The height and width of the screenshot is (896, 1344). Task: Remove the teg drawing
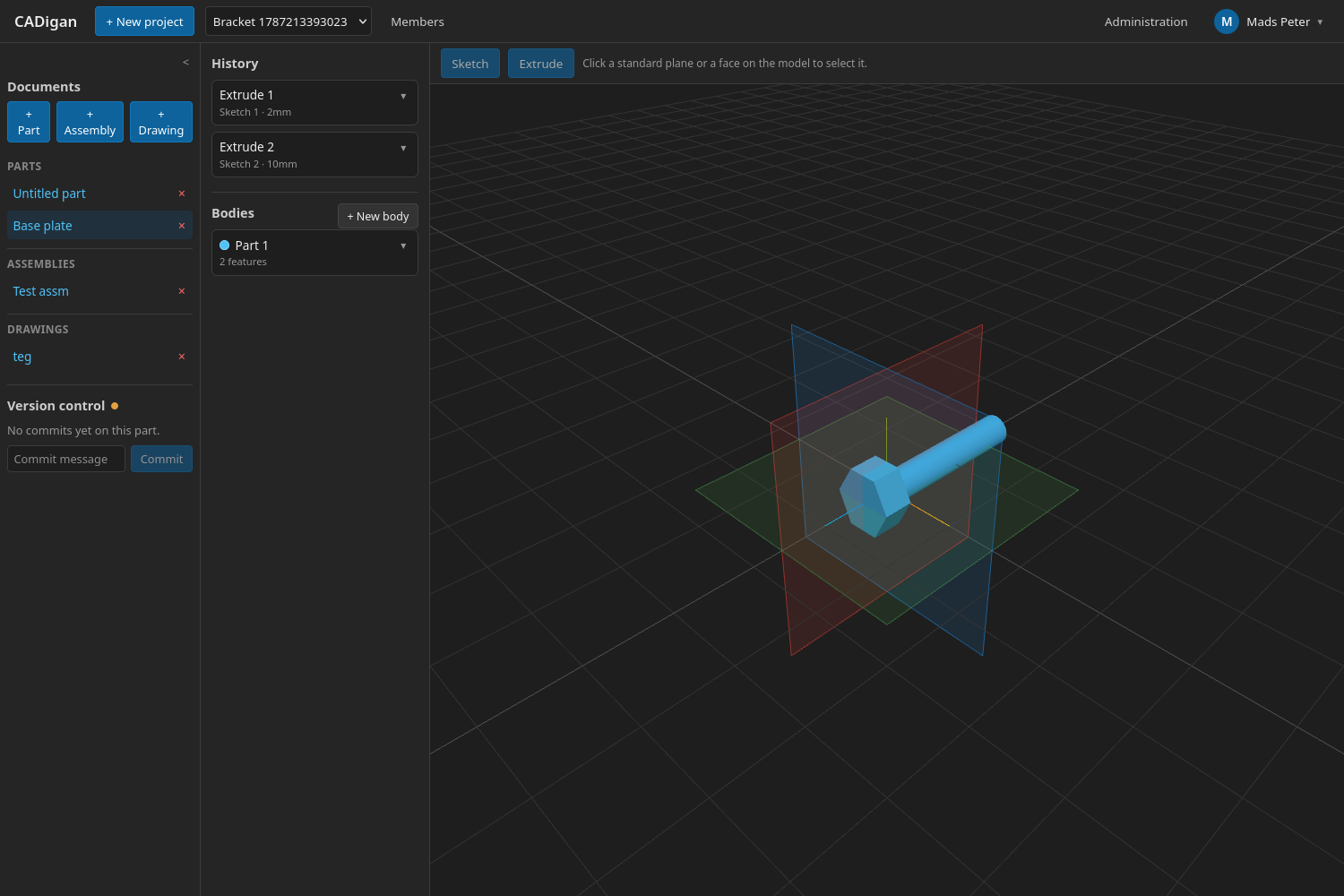[182, 357]
